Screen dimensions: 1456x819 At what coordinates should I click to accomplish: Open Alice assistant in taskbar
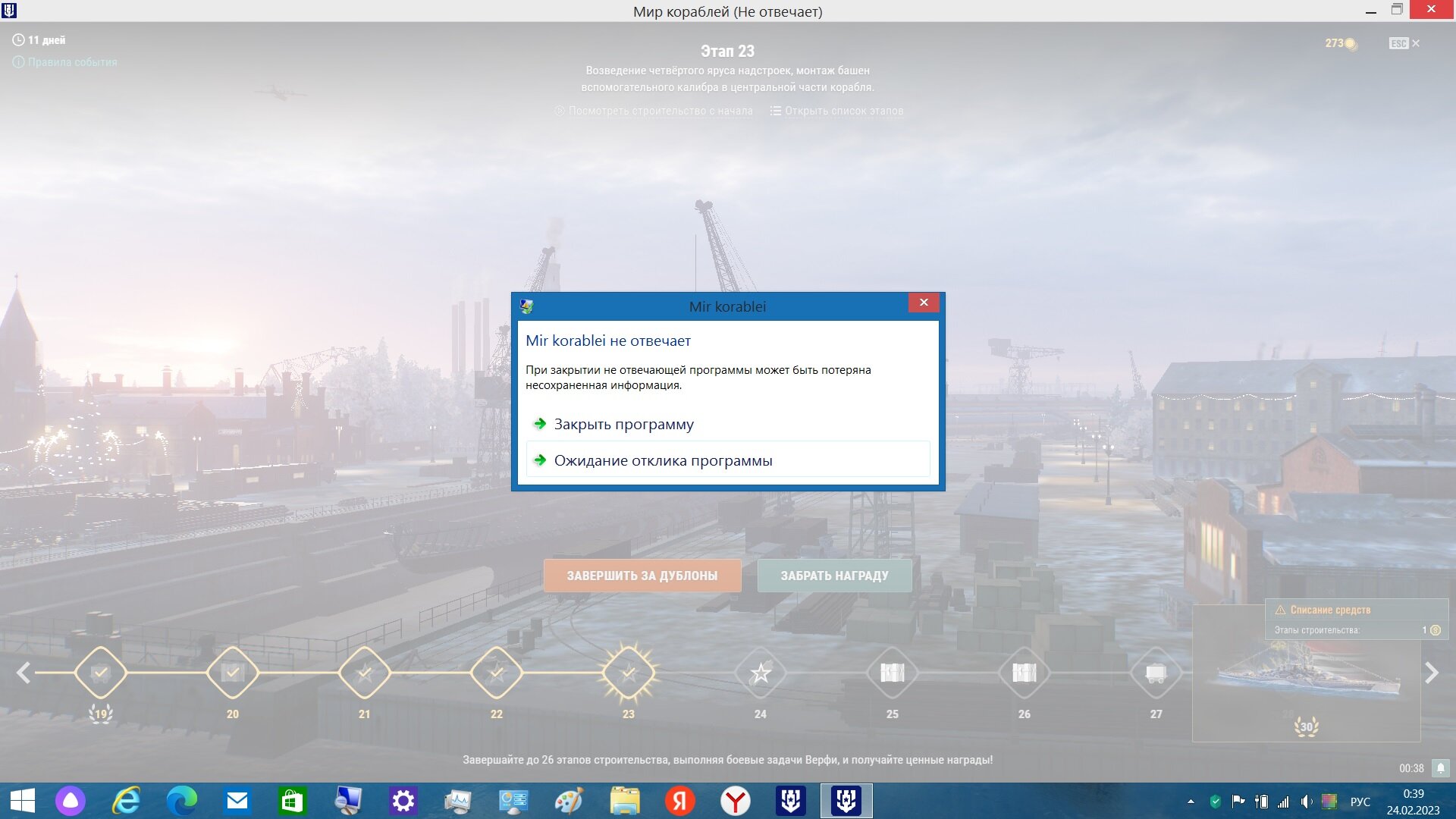71,801
